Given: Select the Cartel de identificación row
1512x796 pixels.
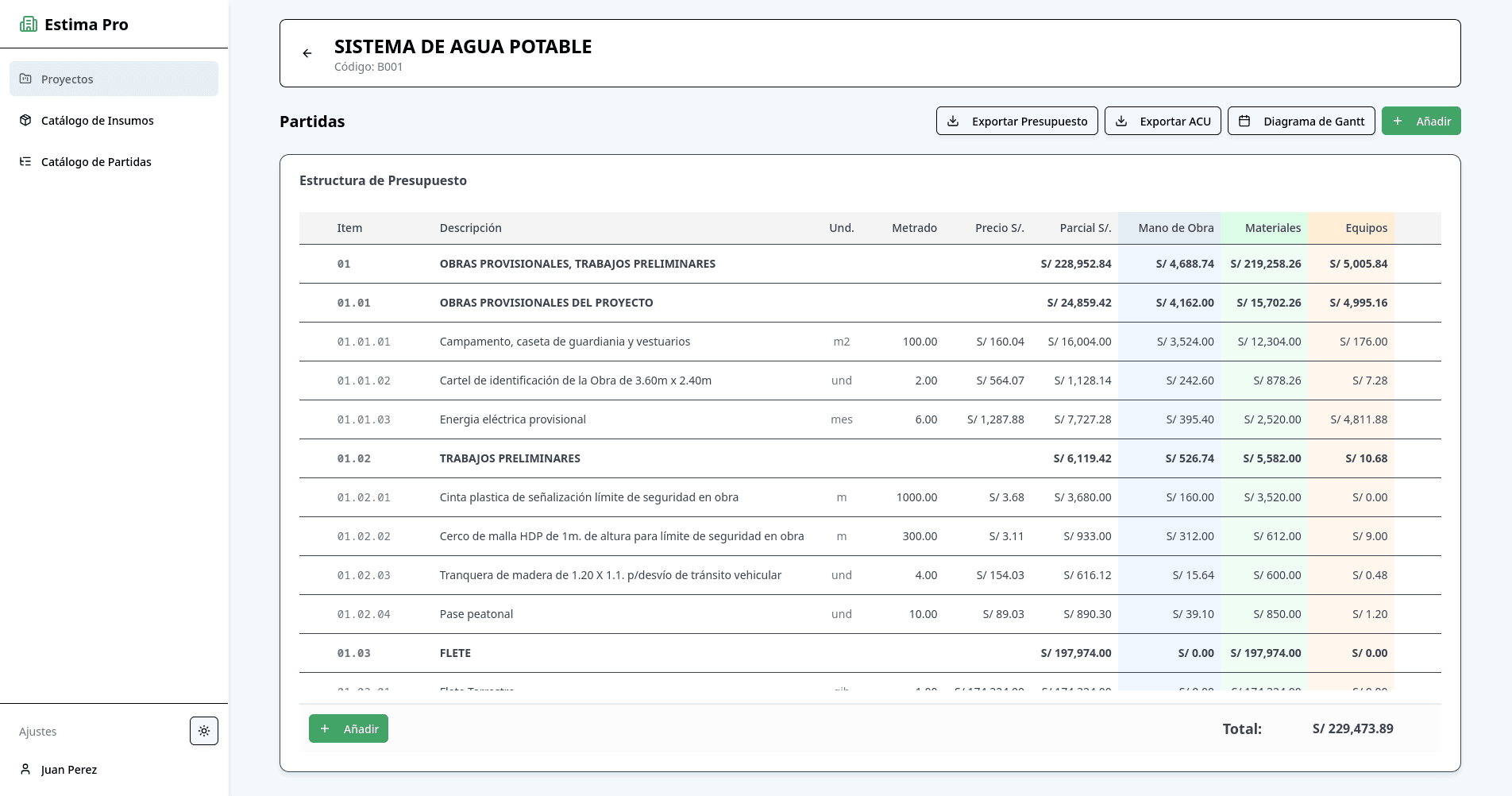Looking at the screenshot, I should tap(870, 381).
